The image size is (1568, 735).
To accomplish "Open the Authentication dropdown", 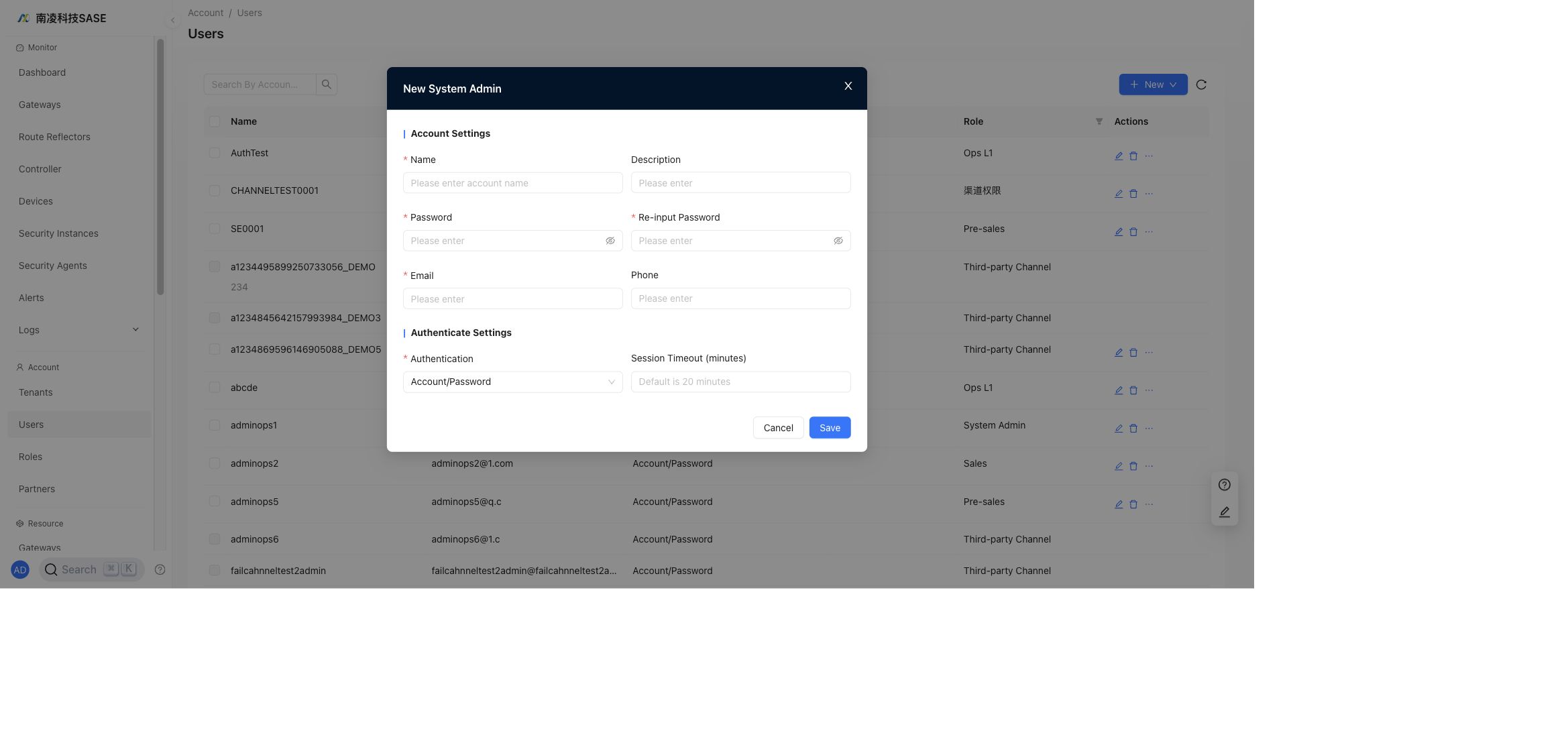I will (x=512, y=382).
